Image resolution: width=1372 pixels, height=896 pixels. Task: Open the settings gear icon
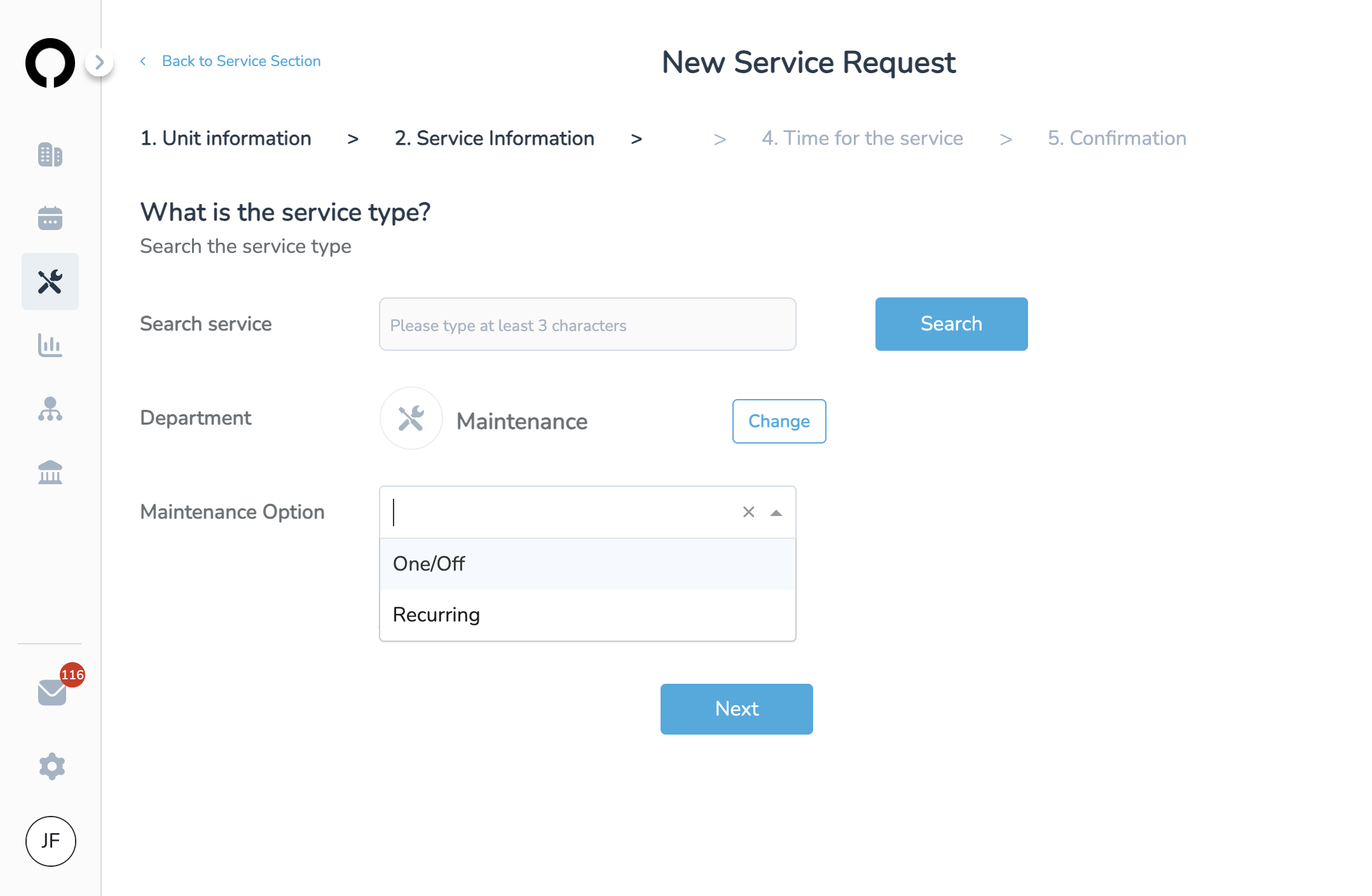[x=51, y=766]
